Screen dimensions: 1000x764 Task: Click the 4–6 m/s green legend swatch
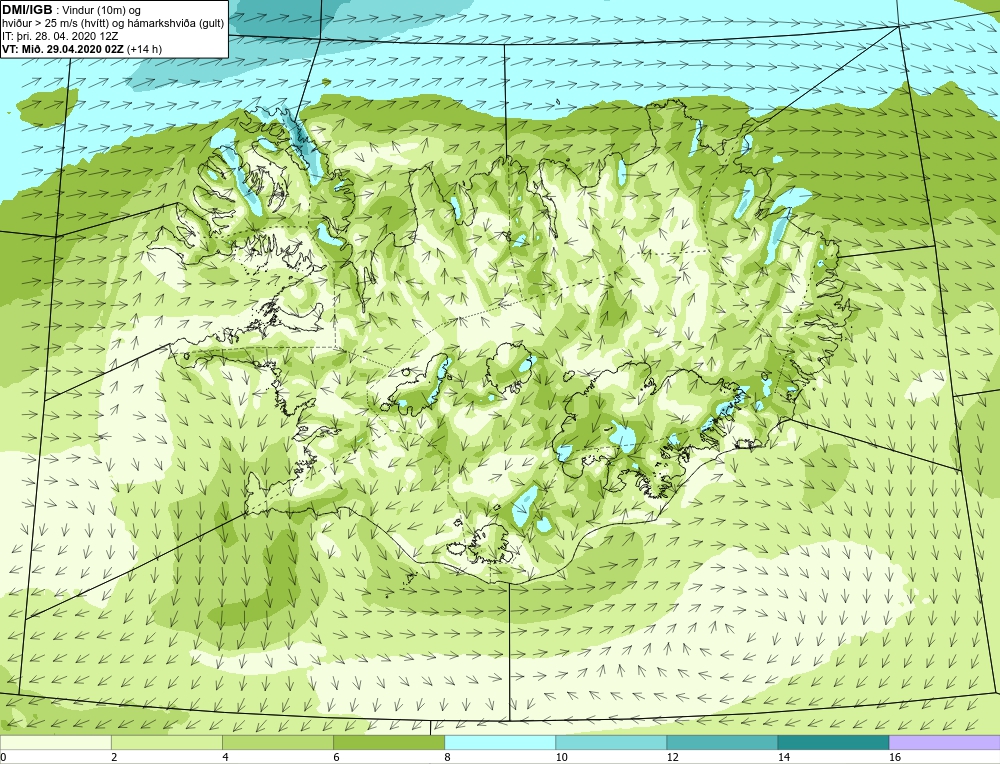click(278, 742)
